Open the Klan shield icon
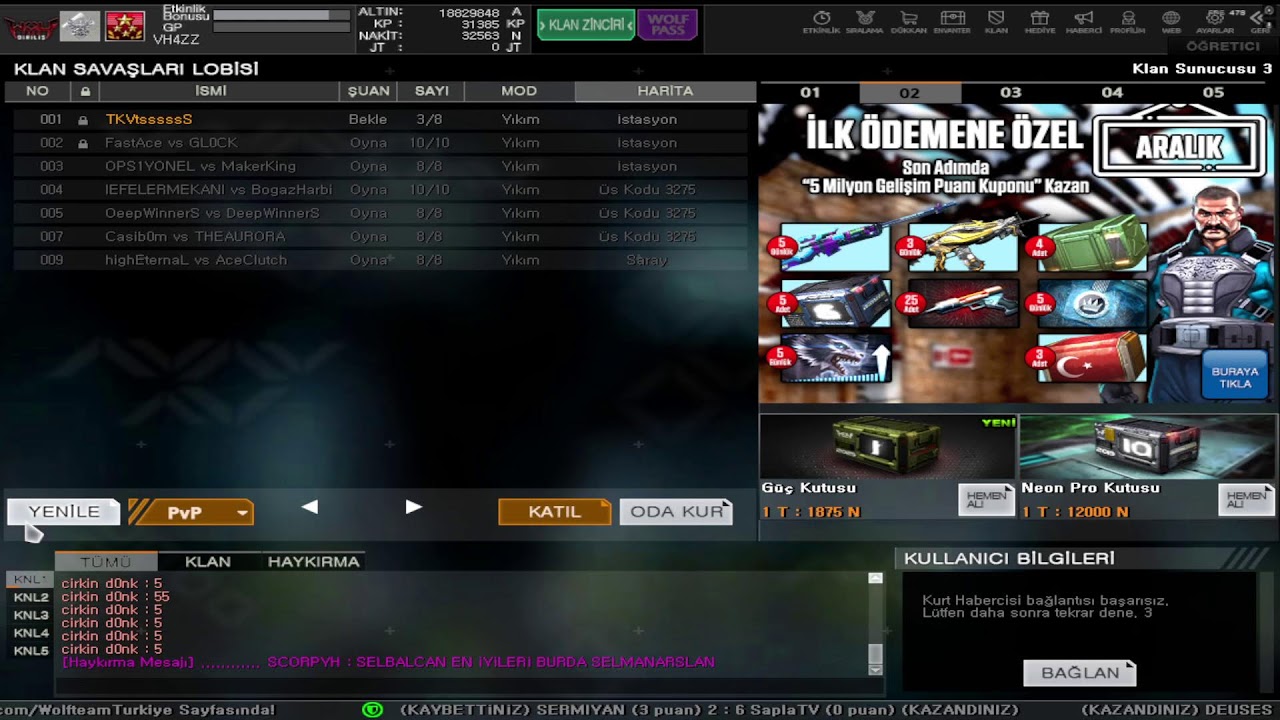 (x=996, y=19)
